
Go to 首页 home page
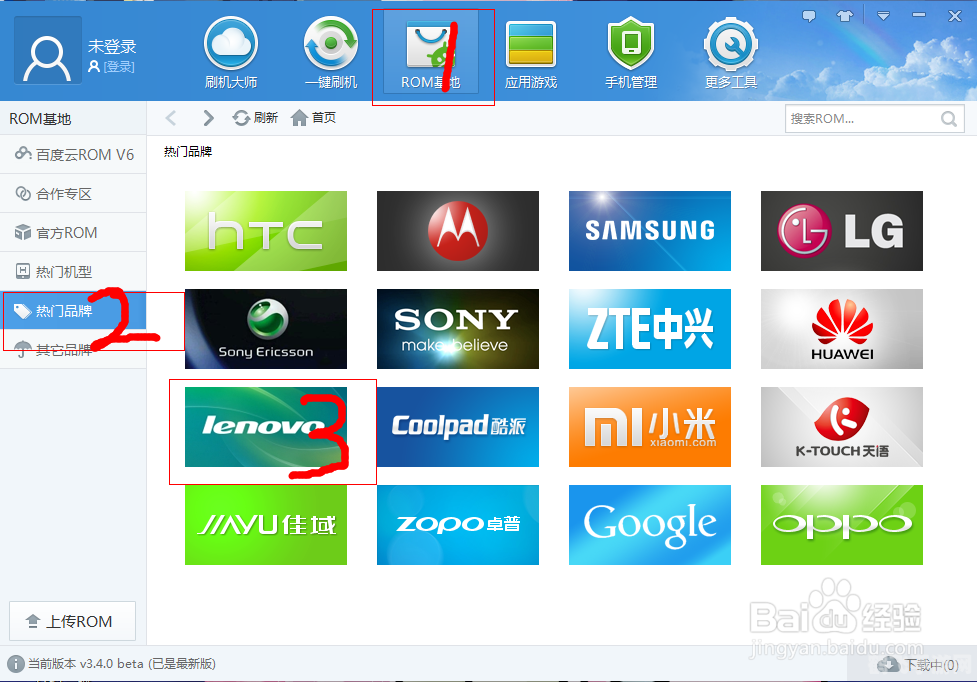pos(313,118)
